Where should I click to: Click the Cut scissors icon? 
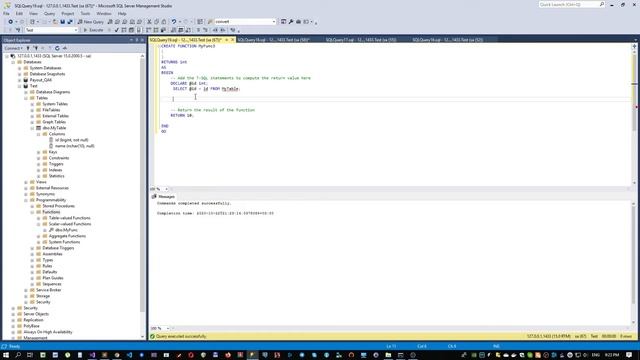tap(149, 22)
